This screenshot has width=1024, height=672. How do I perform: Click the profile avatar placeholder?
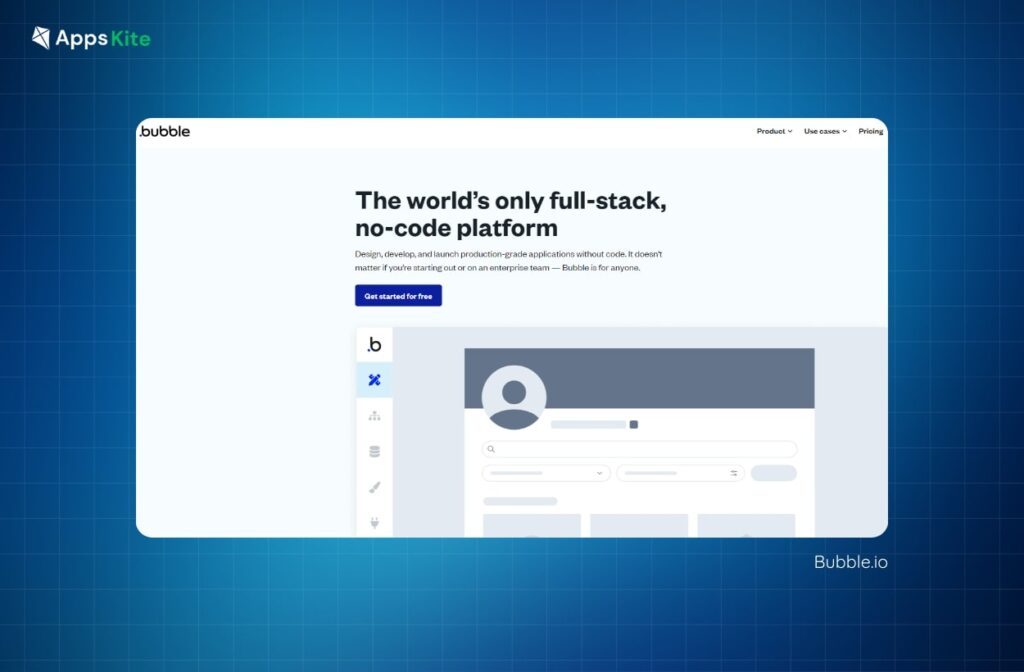coord(514,398)
